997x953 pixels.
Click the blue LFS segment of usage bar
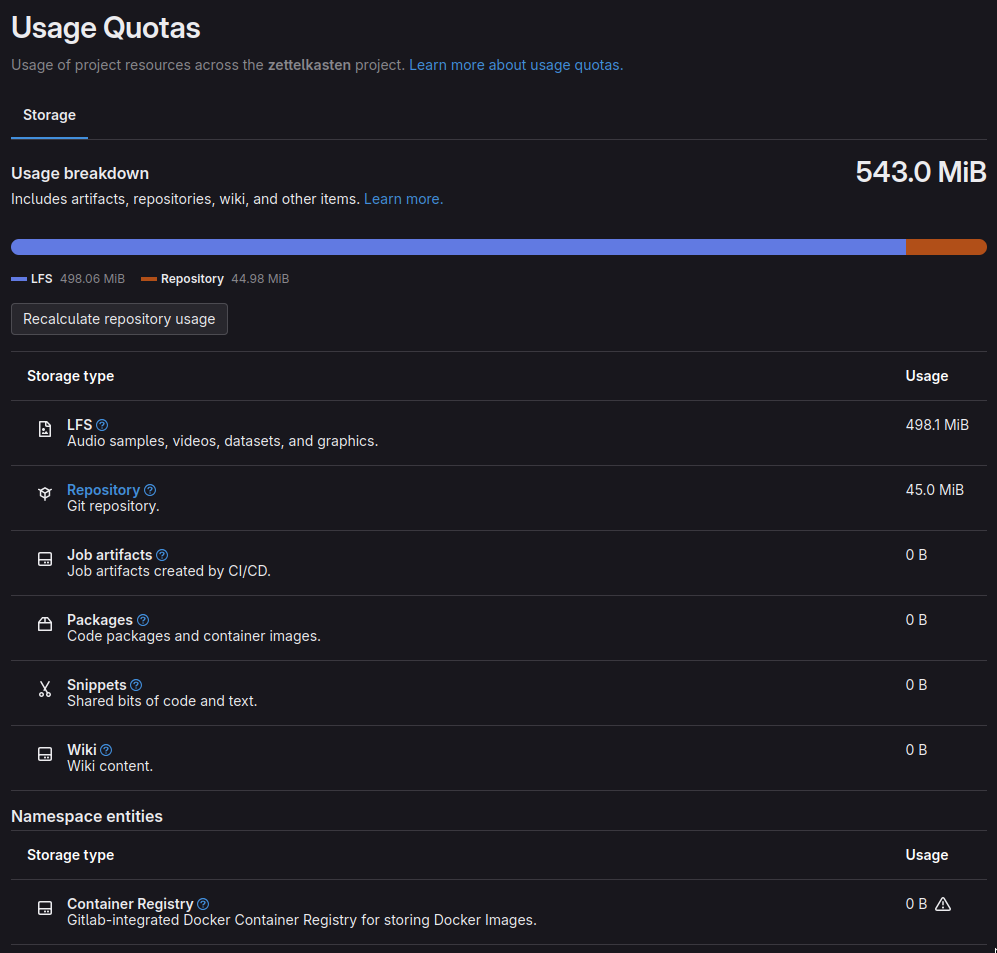(x=458, y=247)
